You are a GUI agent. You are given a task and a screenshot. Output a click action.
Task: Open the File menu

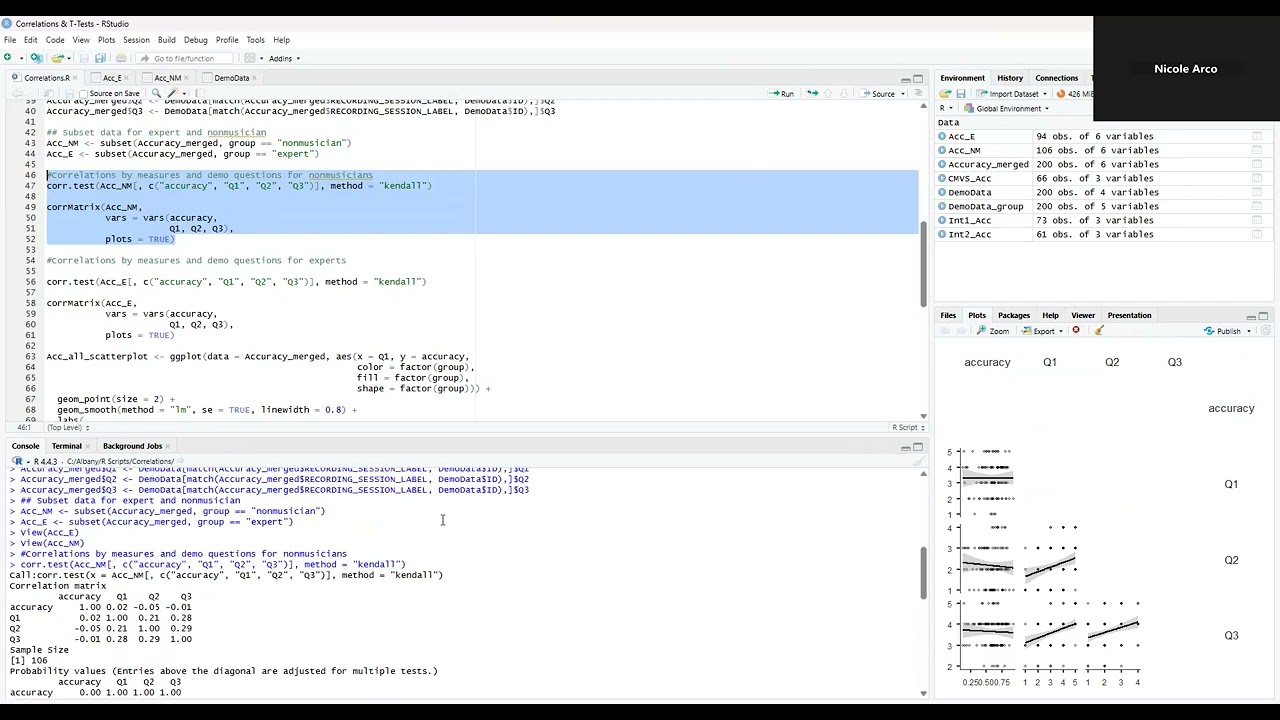(10, 40)
